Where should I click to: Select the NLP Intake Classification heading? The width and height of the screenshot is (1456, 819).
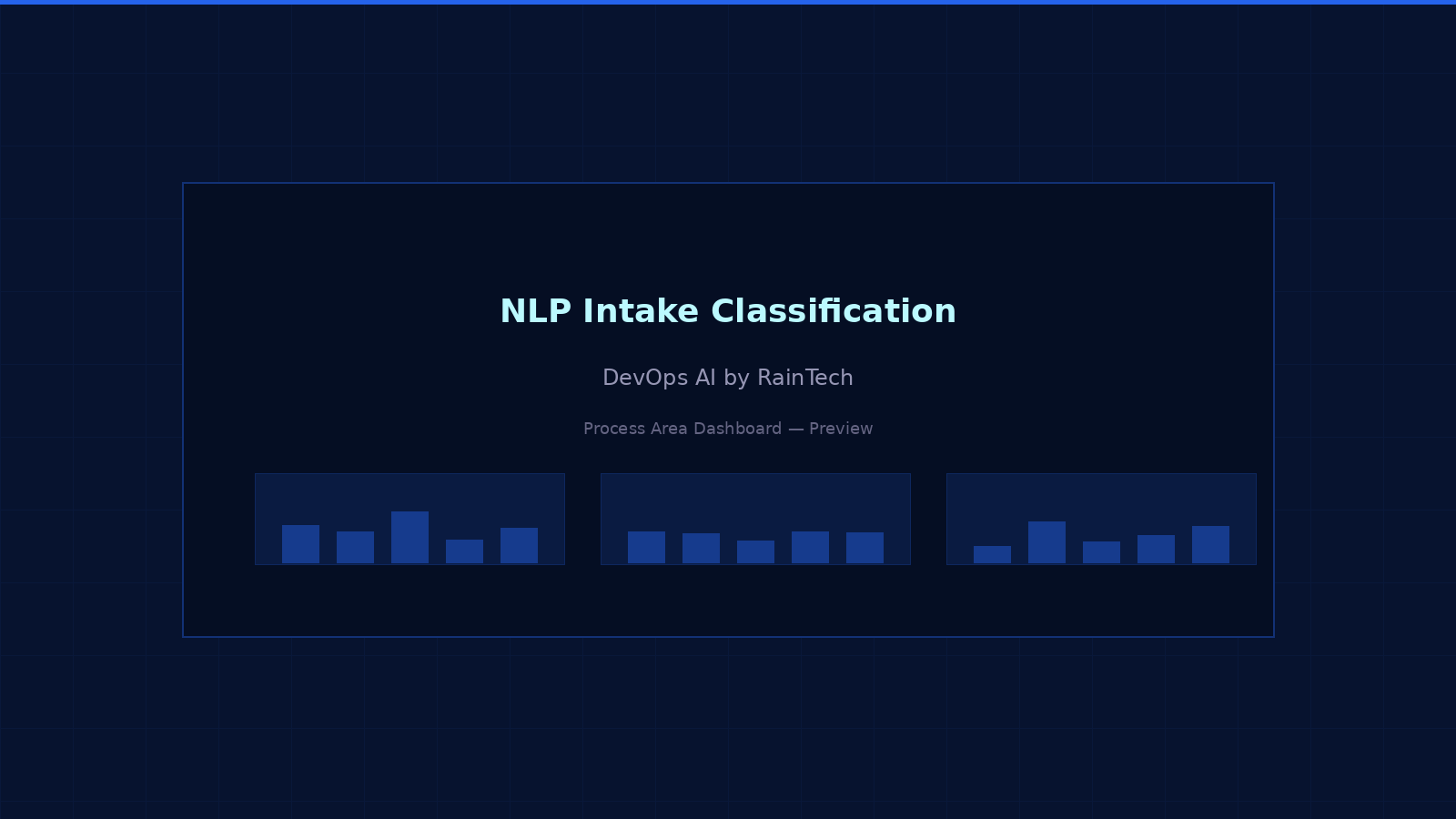(728, 311)
